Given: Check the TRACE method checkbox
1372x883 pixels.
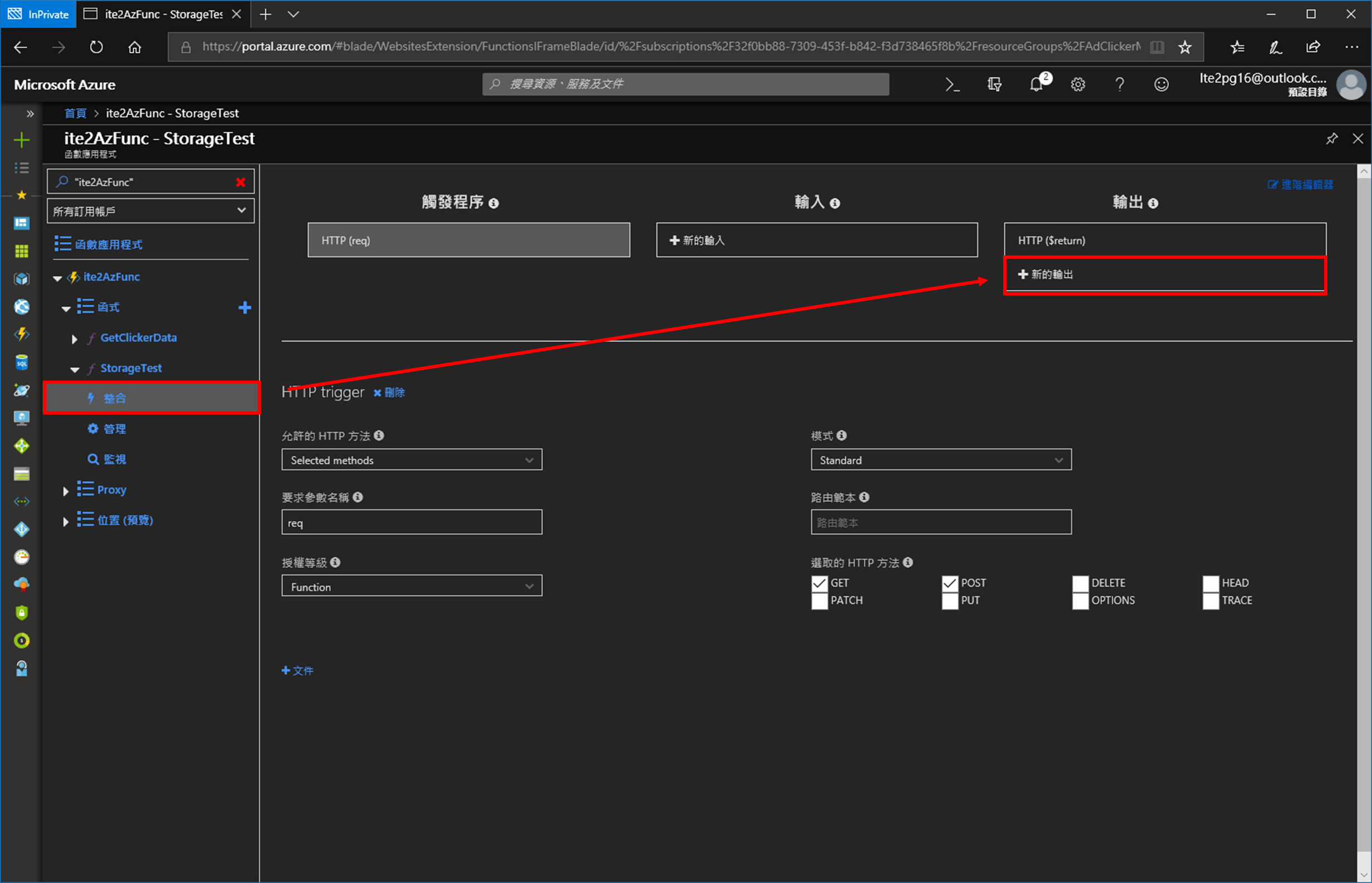Looking at the screenshot, I should [x=1211, y=601].
